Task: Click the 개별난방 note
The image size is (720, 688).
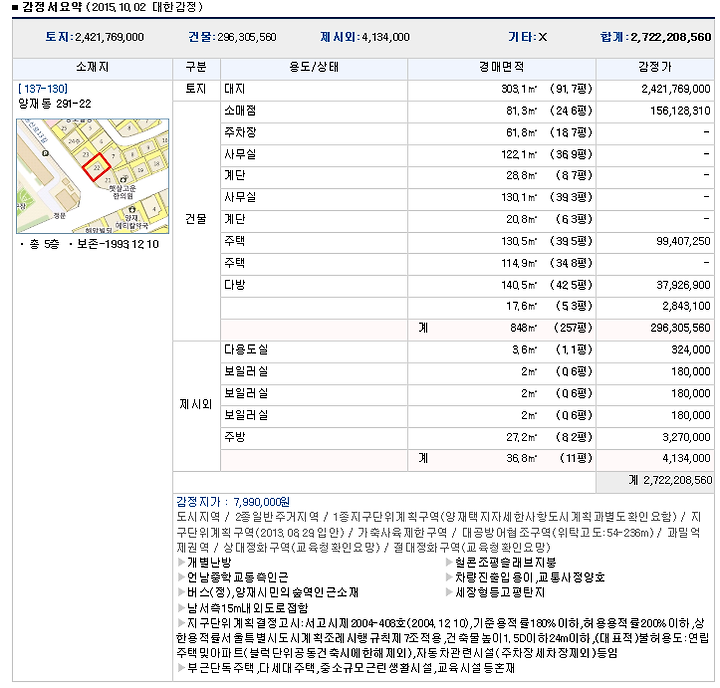Action: [209, 563]
